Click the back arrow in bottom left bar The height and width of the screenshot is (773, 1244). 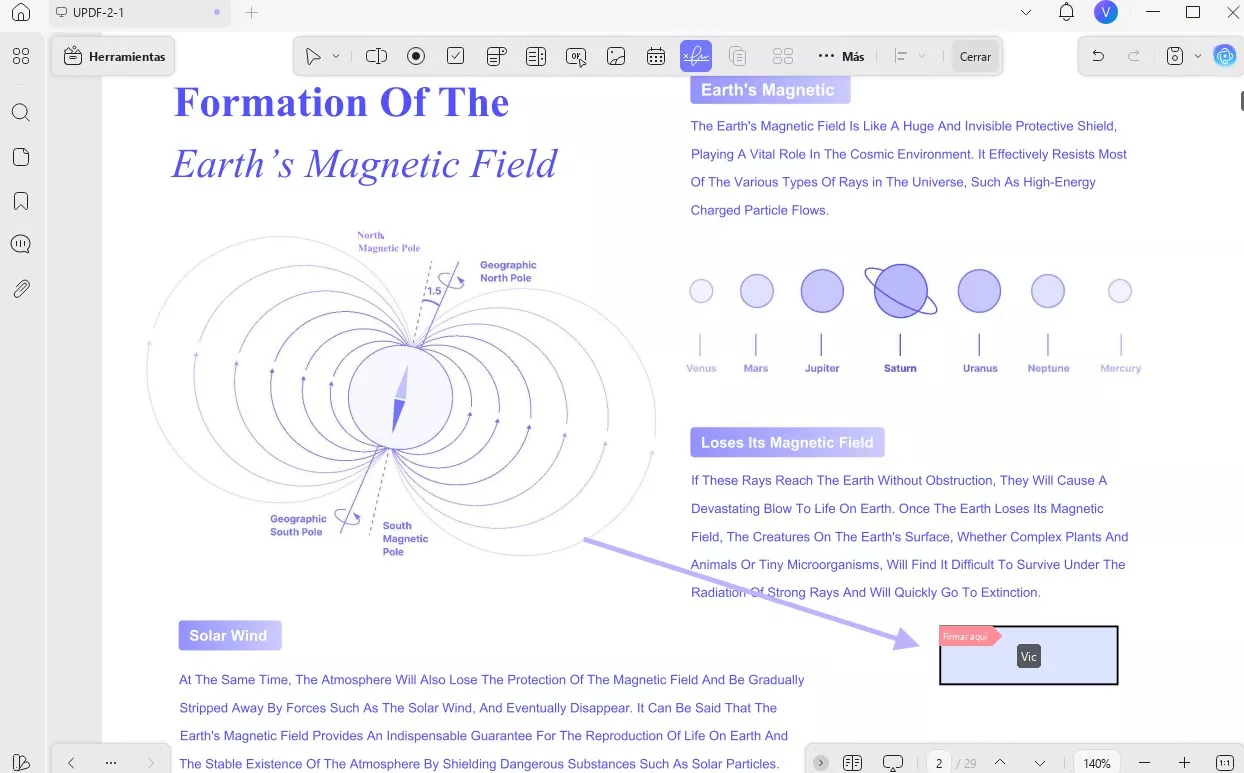[71, 763]
